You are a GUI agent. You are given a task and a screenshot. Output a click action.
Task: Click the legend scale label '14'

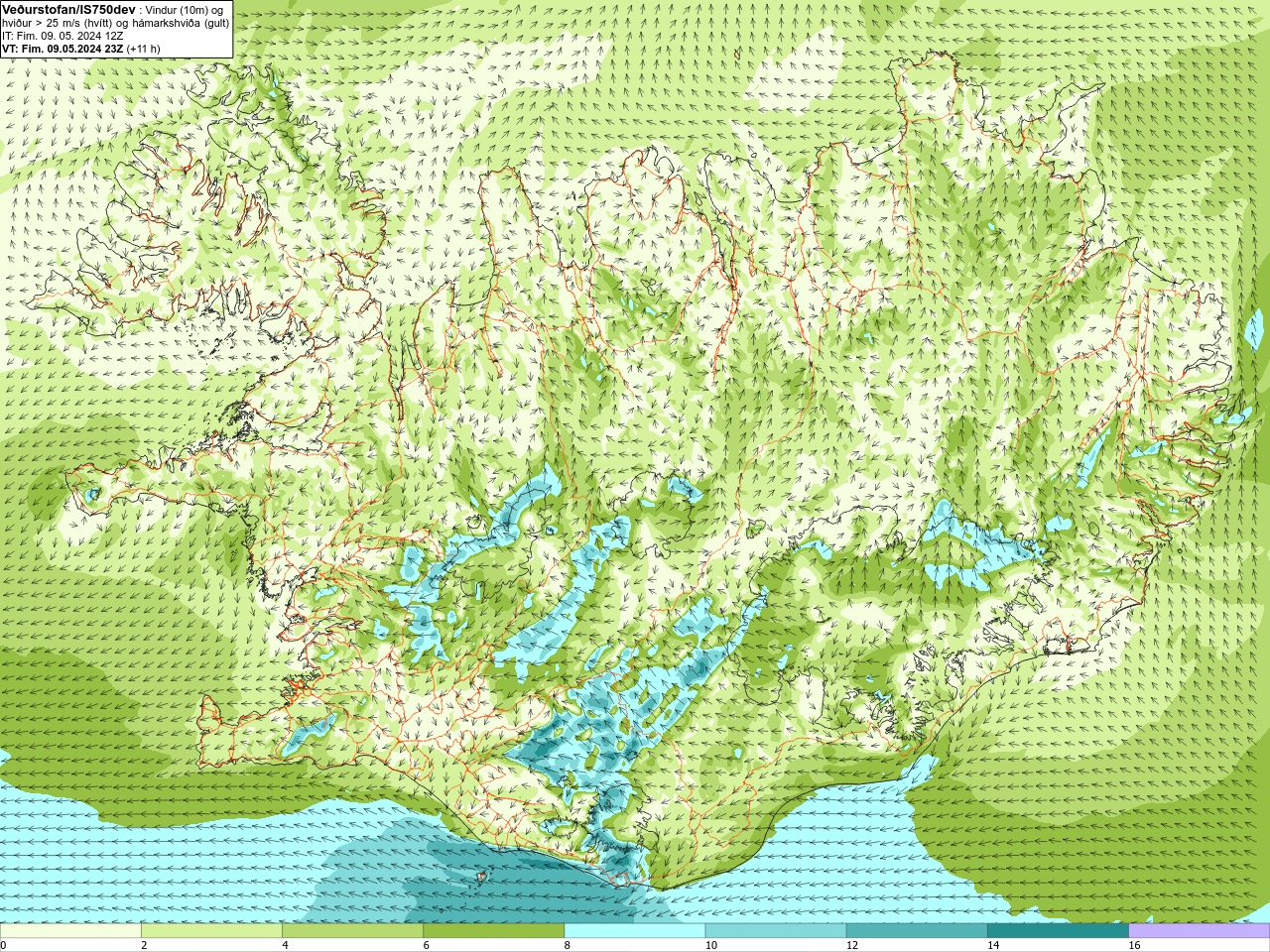[992, 945]
